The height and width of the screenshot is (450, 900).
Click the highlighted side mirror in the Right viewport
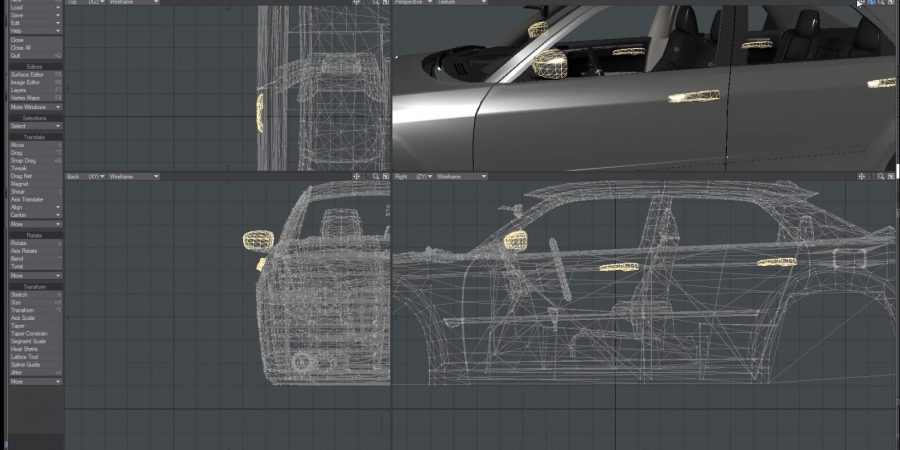click(516, 240)
